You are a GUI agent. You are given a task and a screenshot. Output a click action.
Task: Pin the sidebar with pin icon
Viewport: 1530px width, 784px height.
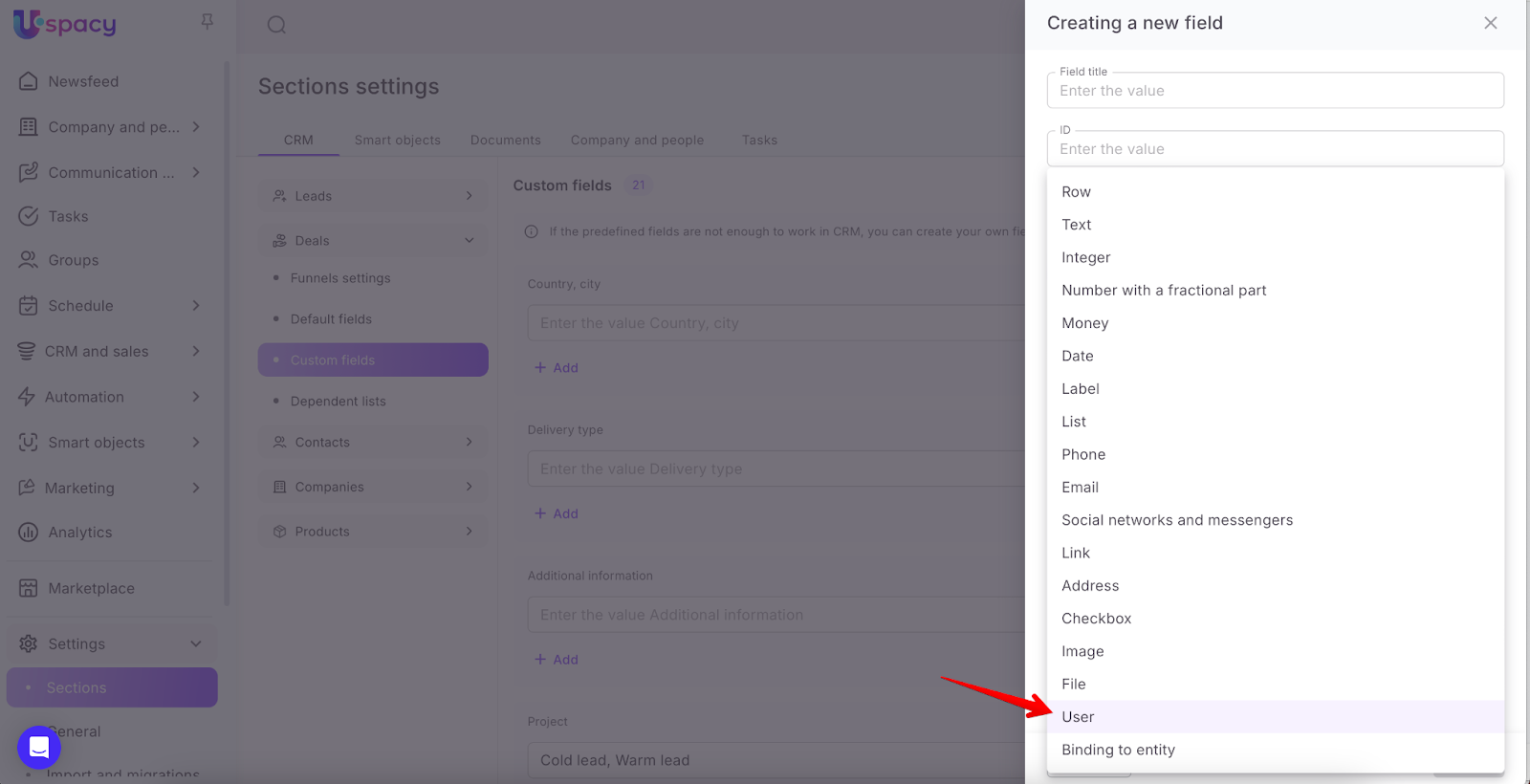point(207,21)
